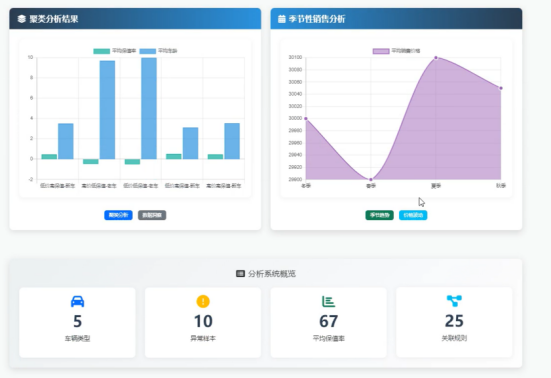Click the yellow exclamation warning icon
The height and width of the screenshot is (378, 551).
pyautogui.click(x=203, y=301)
